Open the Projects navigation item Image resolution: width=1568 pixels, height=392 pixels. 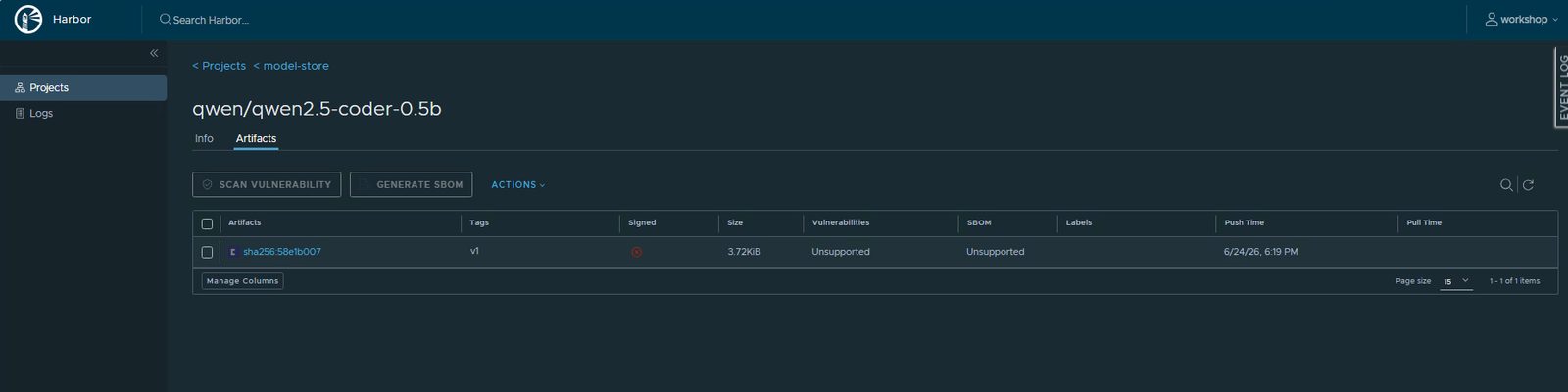tap(83, 88)
